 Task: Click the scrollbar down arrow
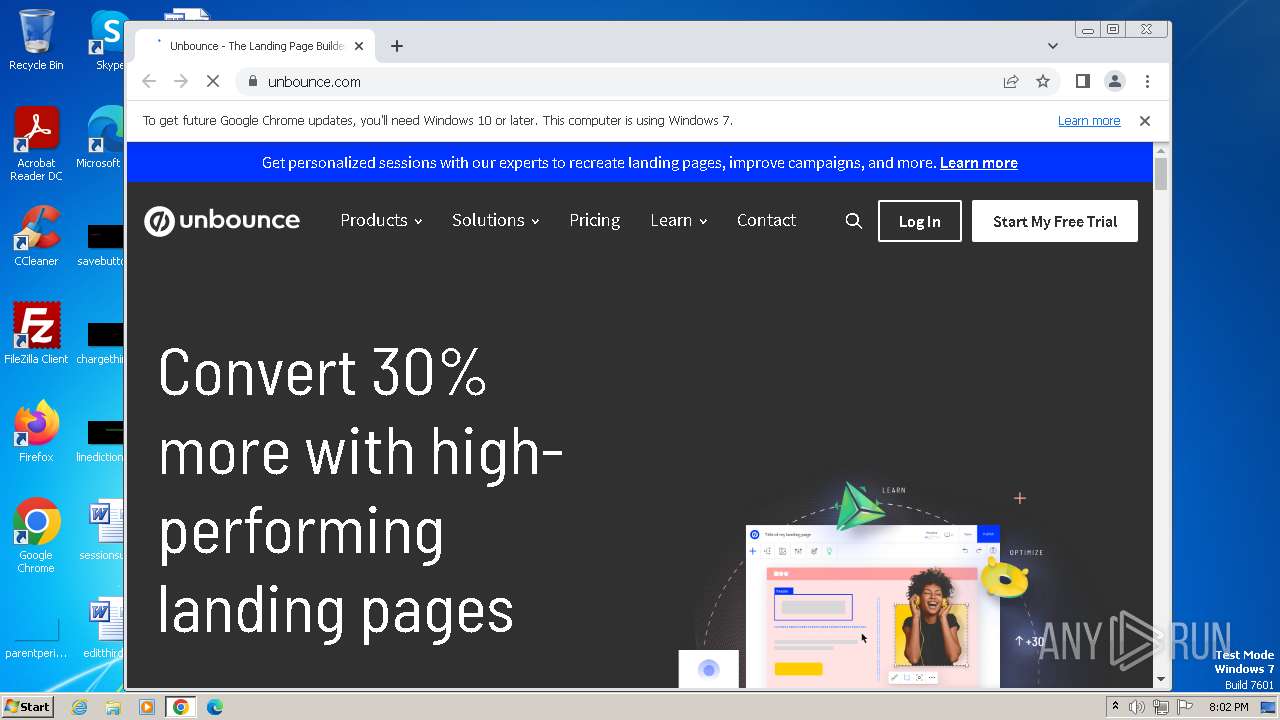click(x=1161, y=680)
